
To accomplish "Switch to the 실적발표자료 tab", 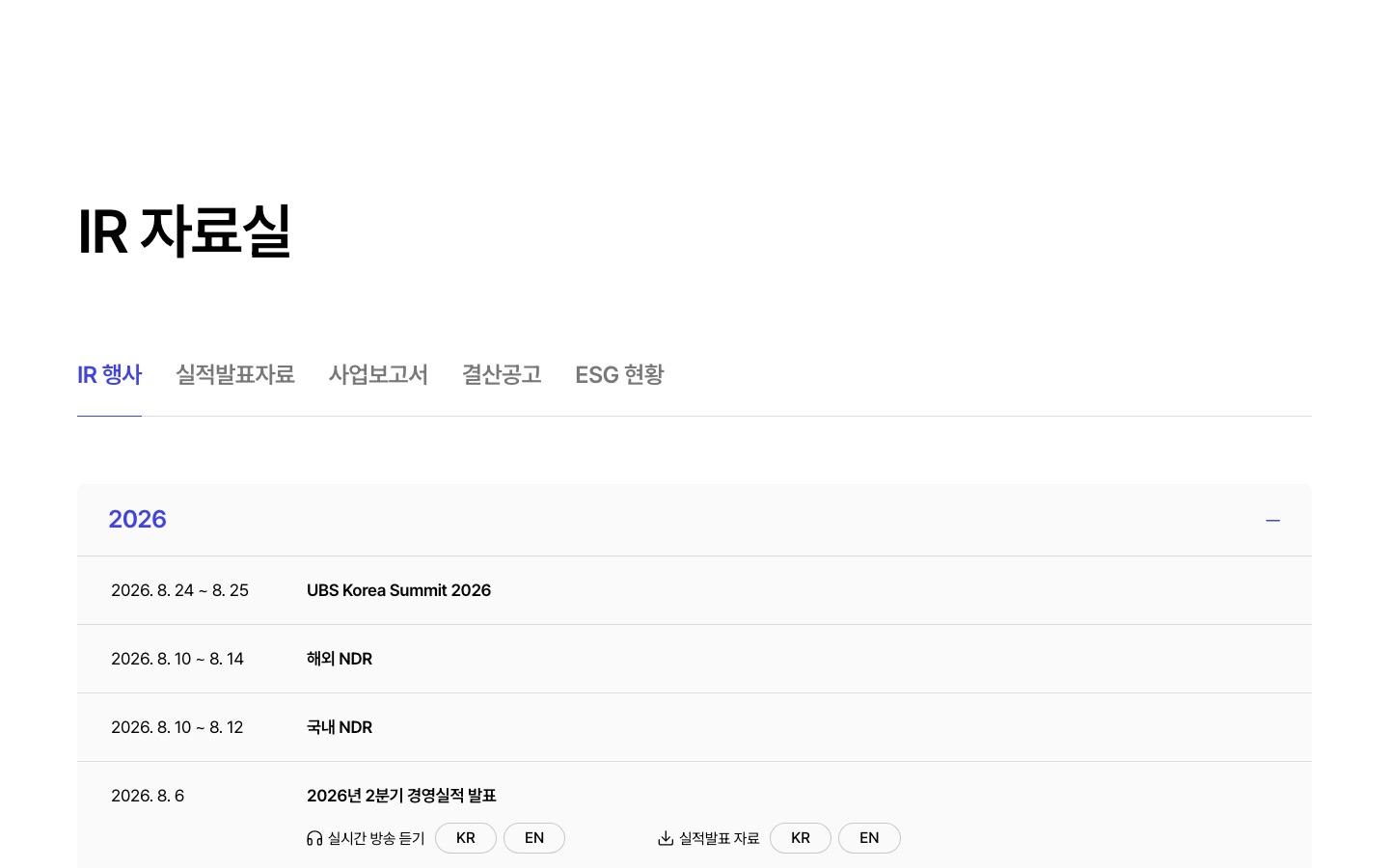I will pyautogui.click(x=235, y=375).
